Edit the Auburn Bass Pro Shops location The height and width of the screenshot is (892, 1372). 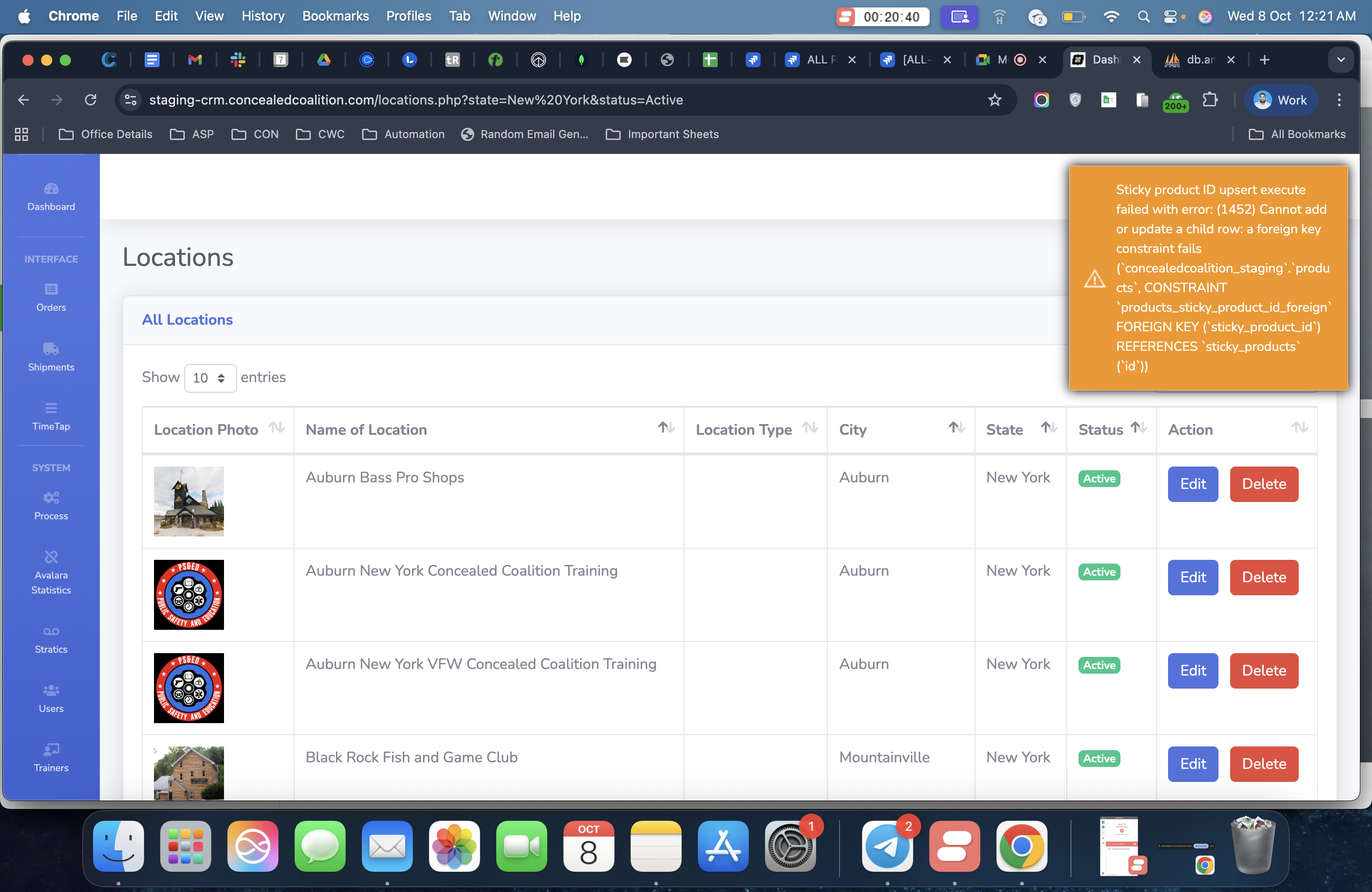coord(1192,484)
